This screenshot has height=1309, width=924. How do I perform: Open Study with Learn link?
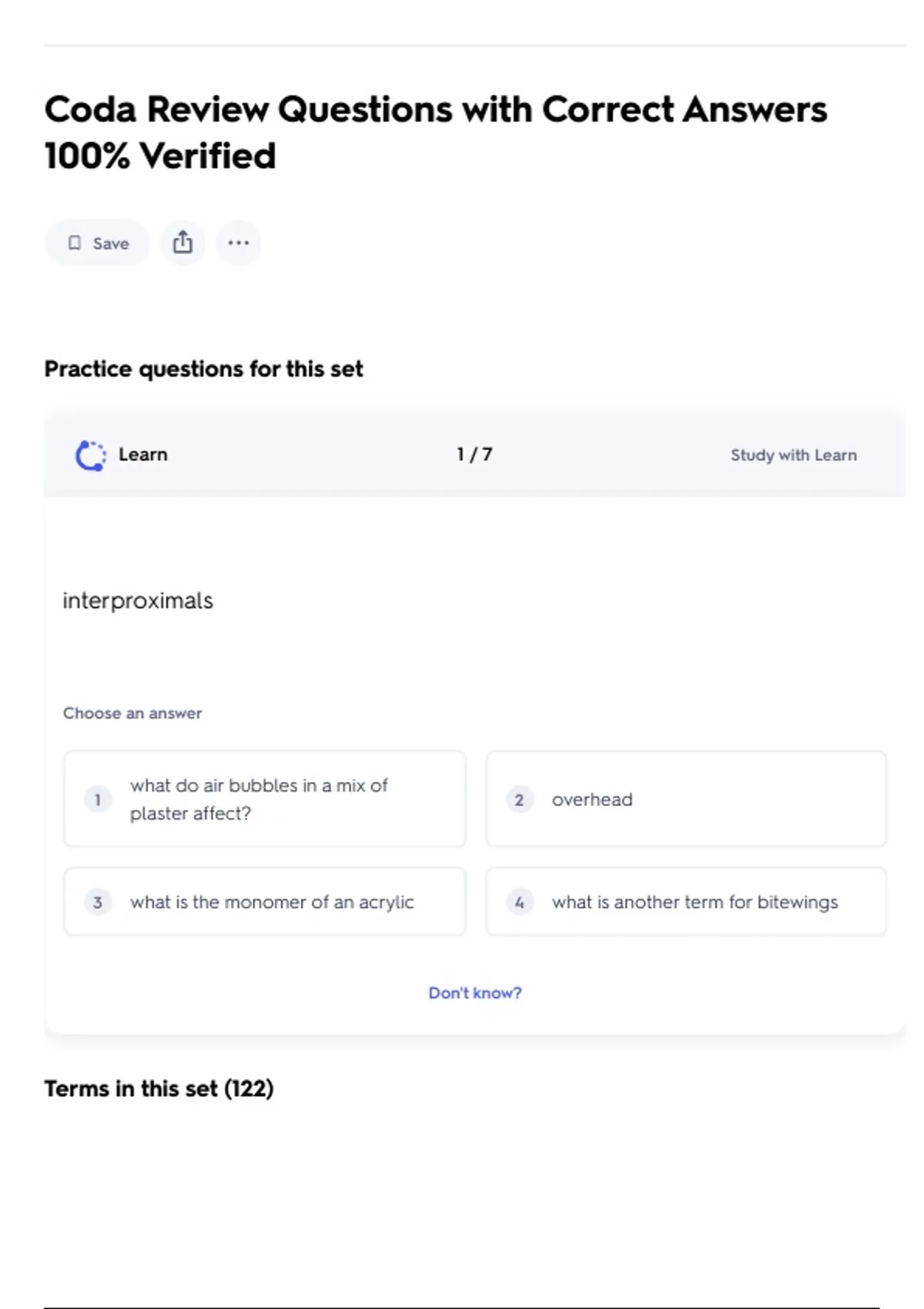point(793,455)
